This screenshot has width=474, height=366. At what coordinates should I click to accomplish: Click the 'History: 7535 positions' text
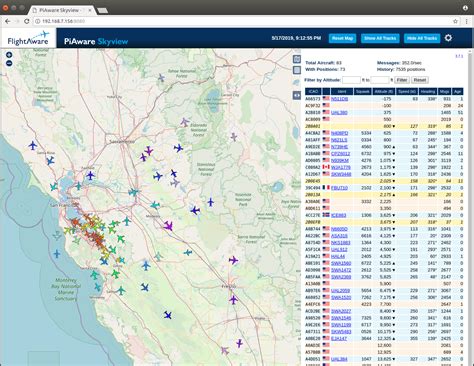pos(401,69)
